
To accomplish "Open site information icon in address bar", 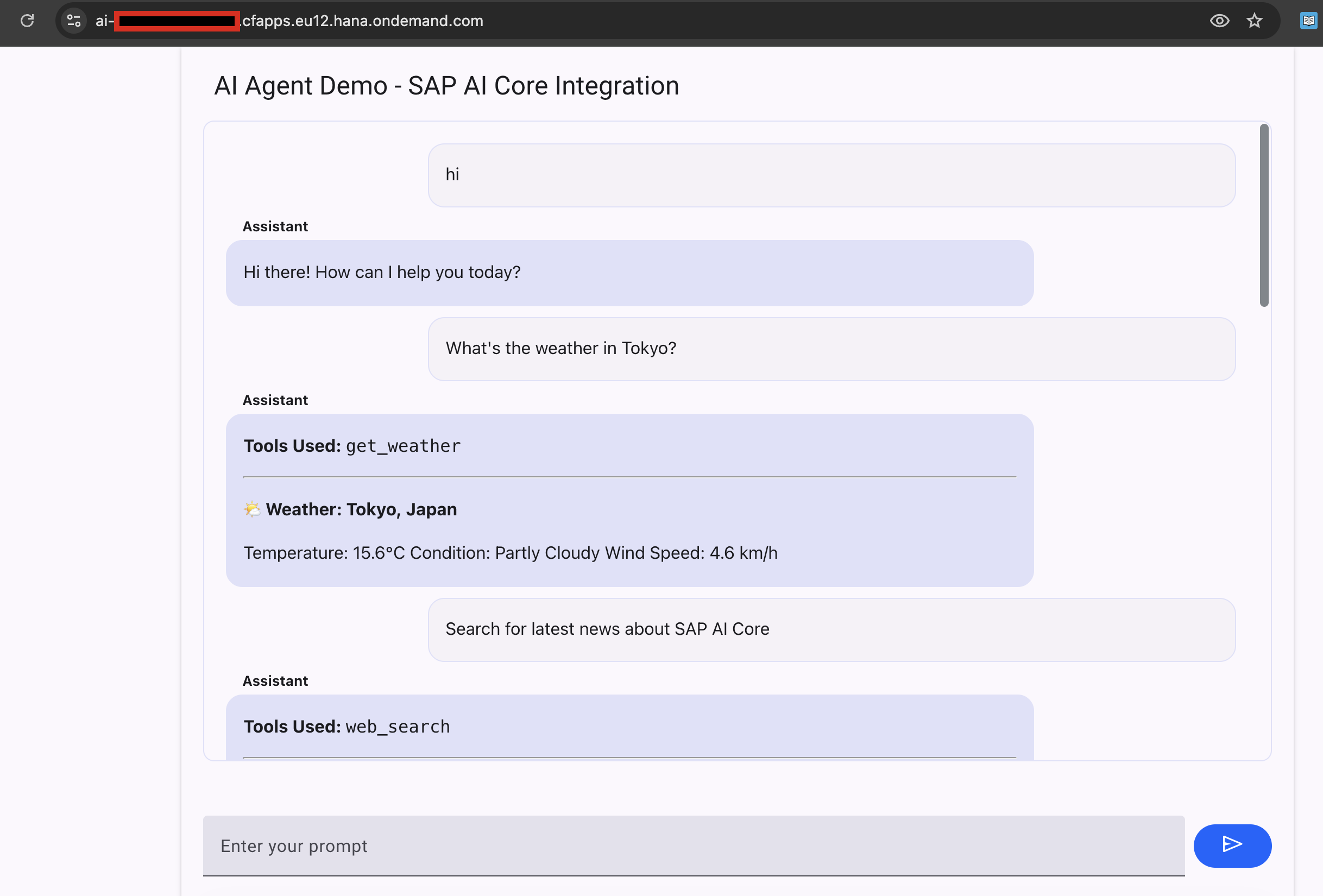I will 74,21.
